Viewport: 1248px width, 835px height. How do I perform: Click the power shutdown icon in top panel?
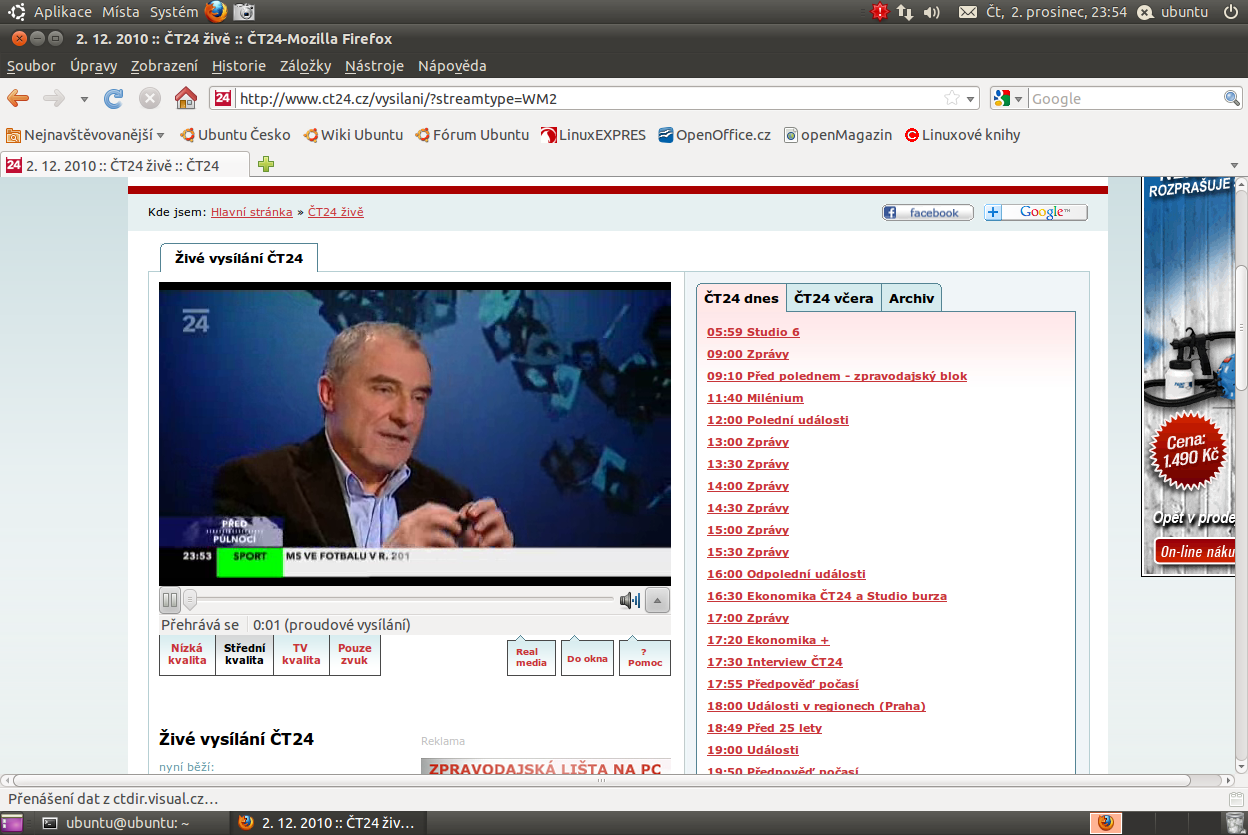tap(1230, 12)
